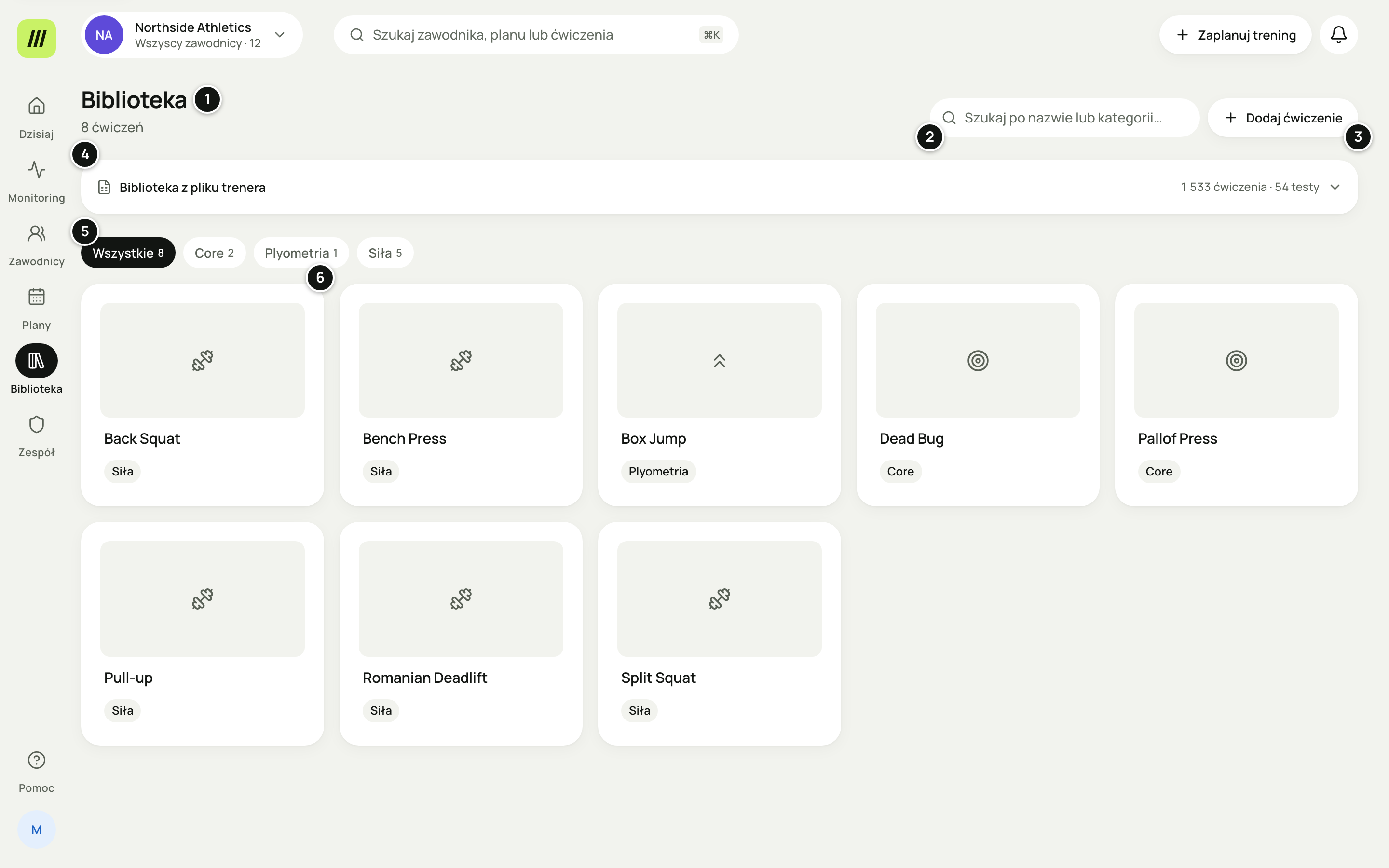Screen dimensions: 1389x868
Task: Click the Siła tag on Split Squat
Action: (x=640, y=711)
